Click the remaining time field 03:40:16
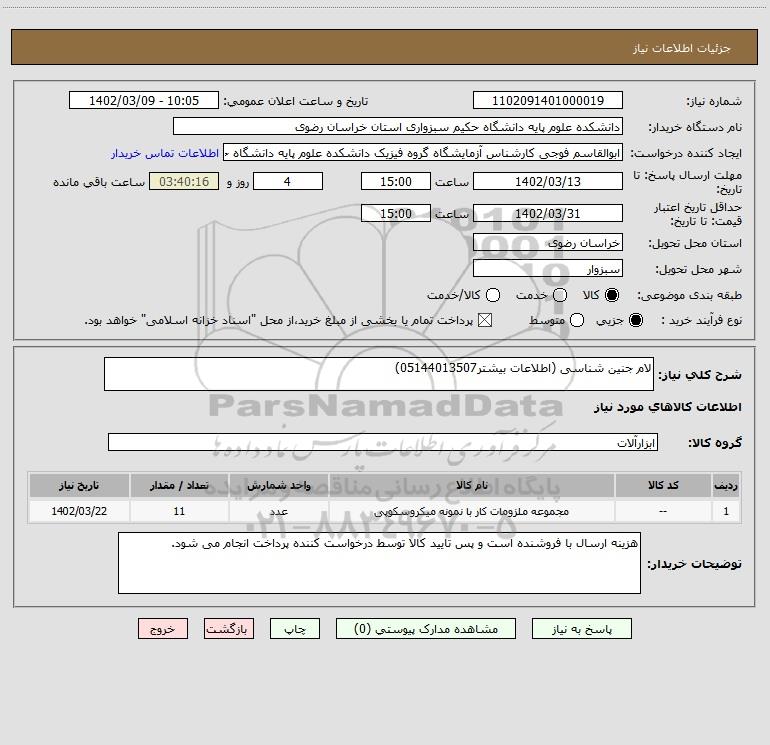This screenshot has height=745, width=770. click(184, 182)
